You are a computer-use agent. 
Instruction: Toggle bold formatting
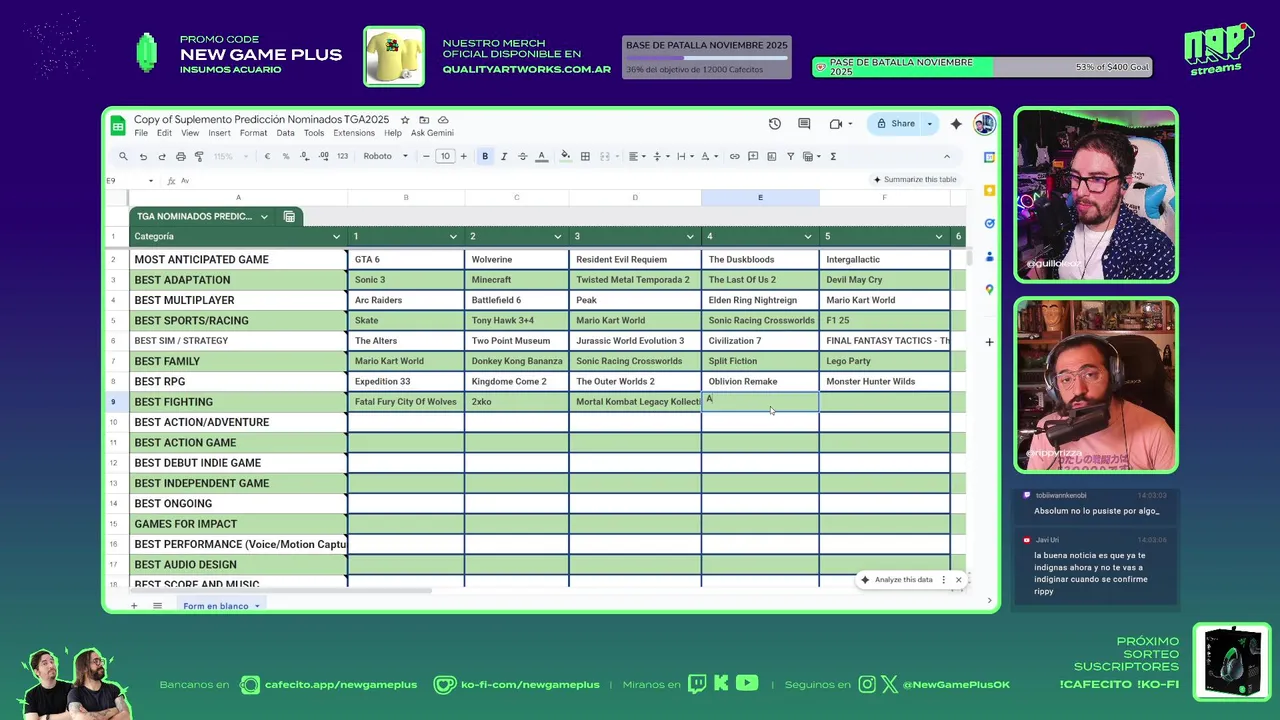click(485, 156)
